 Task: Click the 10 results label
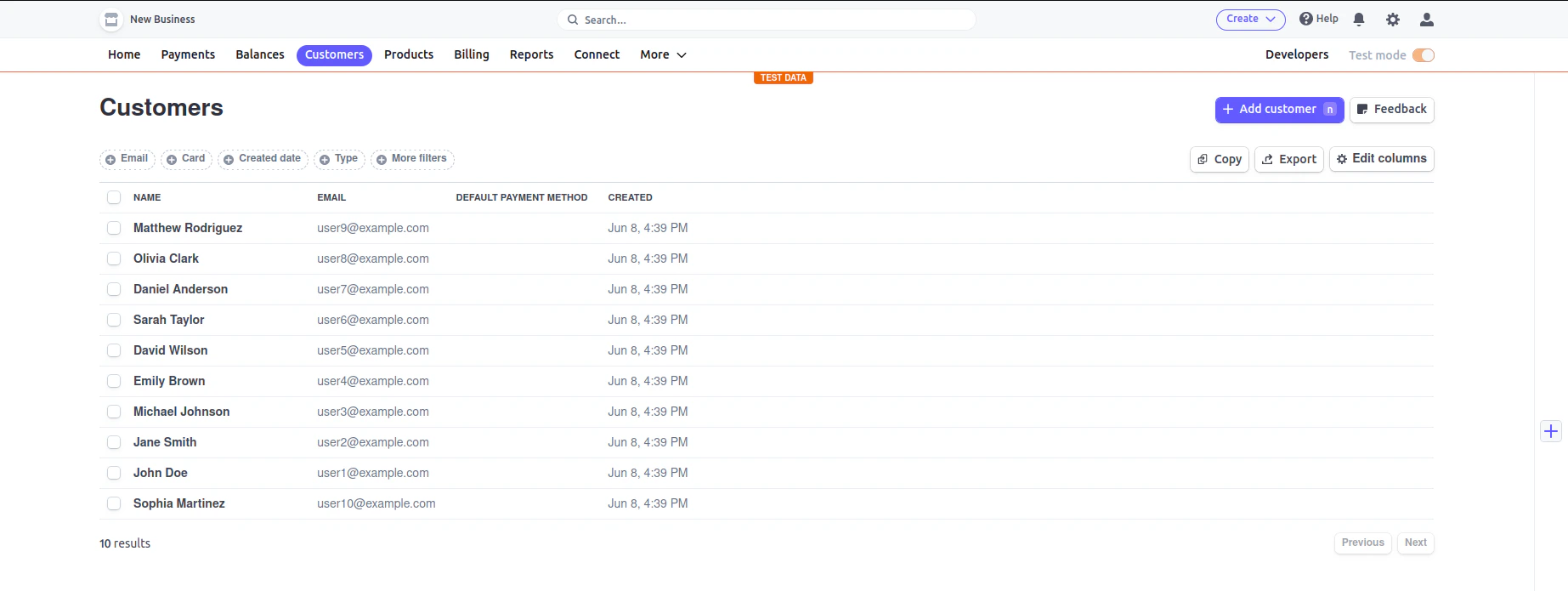[125, 543]
